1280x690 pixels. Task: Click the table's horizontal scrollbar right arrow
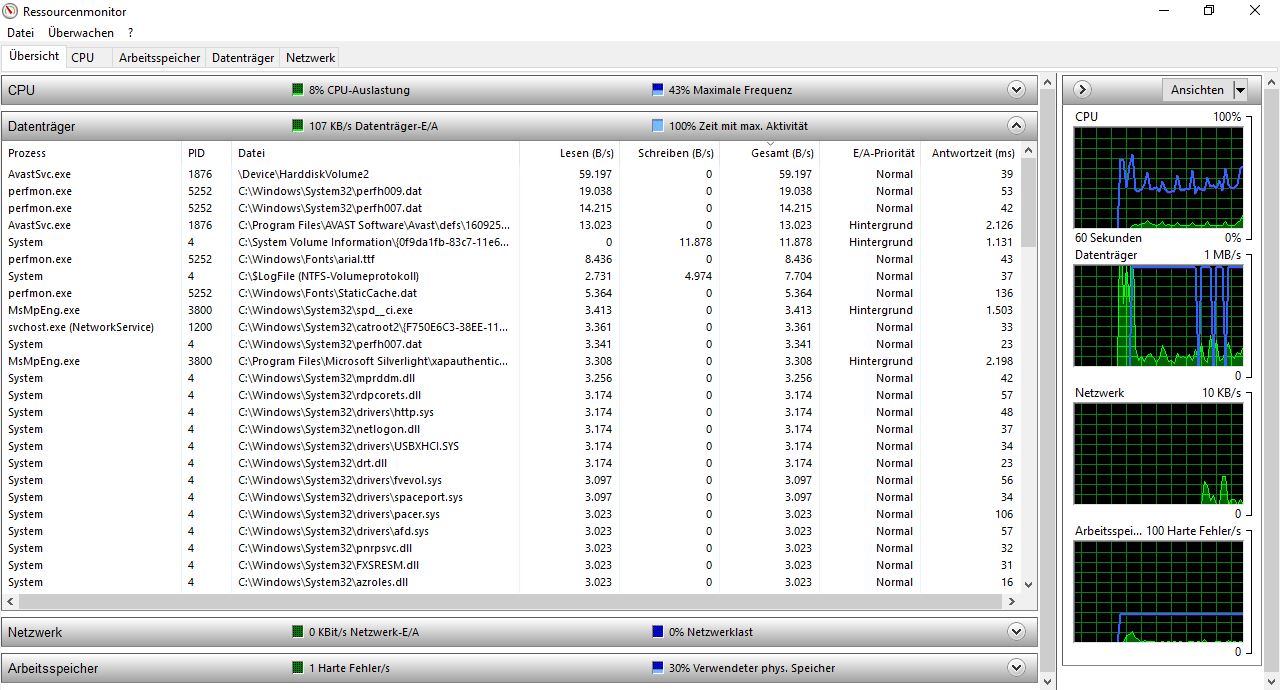point(1012,602)
